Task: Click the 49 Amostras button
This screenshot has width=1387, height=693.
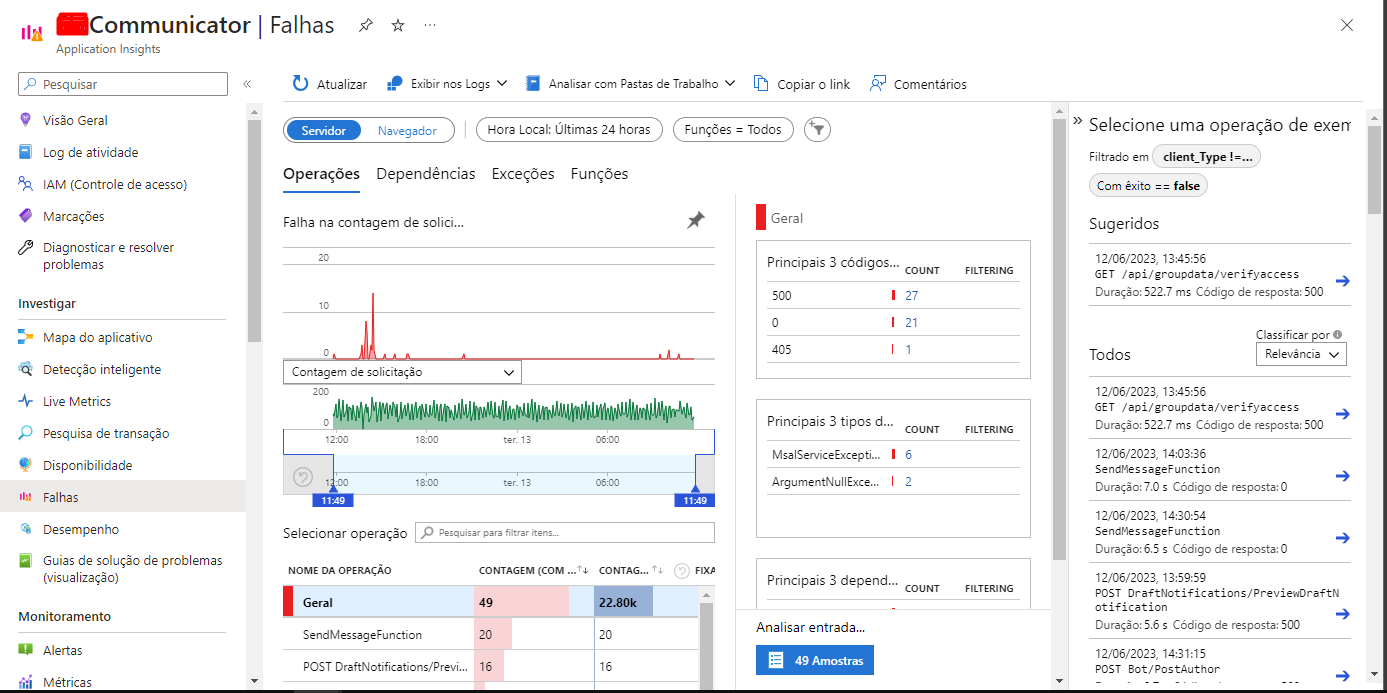Action: [814, 660]
